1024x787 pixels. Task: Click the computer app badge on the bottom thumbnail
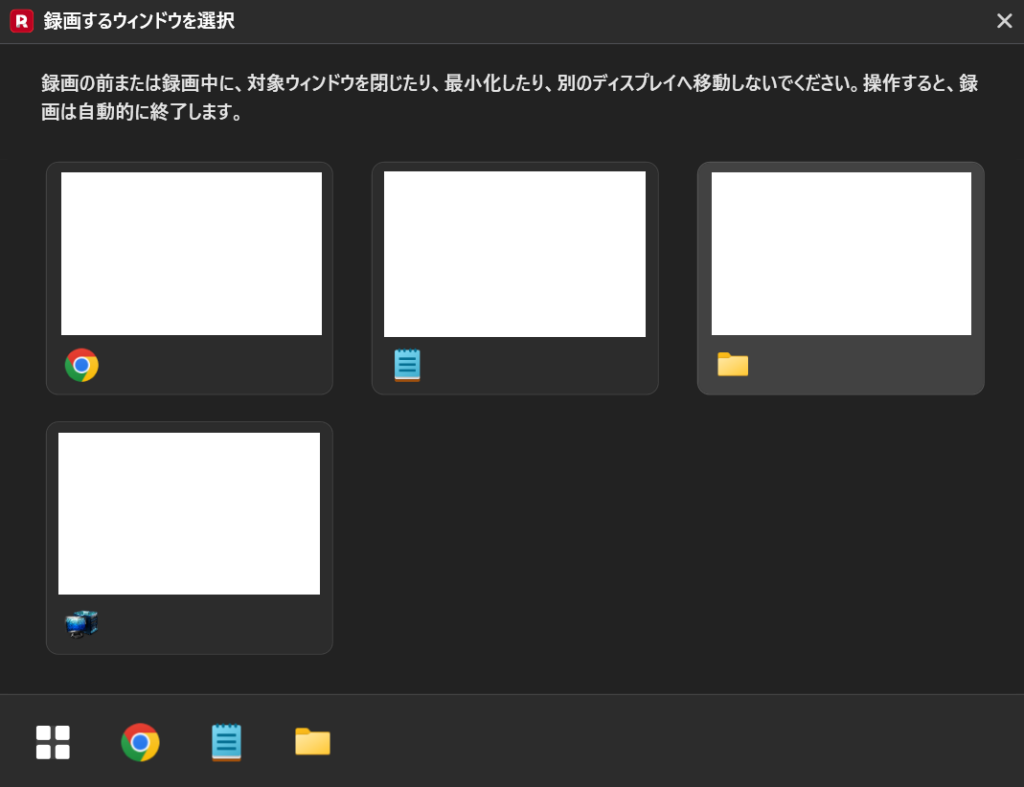coord(81,623)
